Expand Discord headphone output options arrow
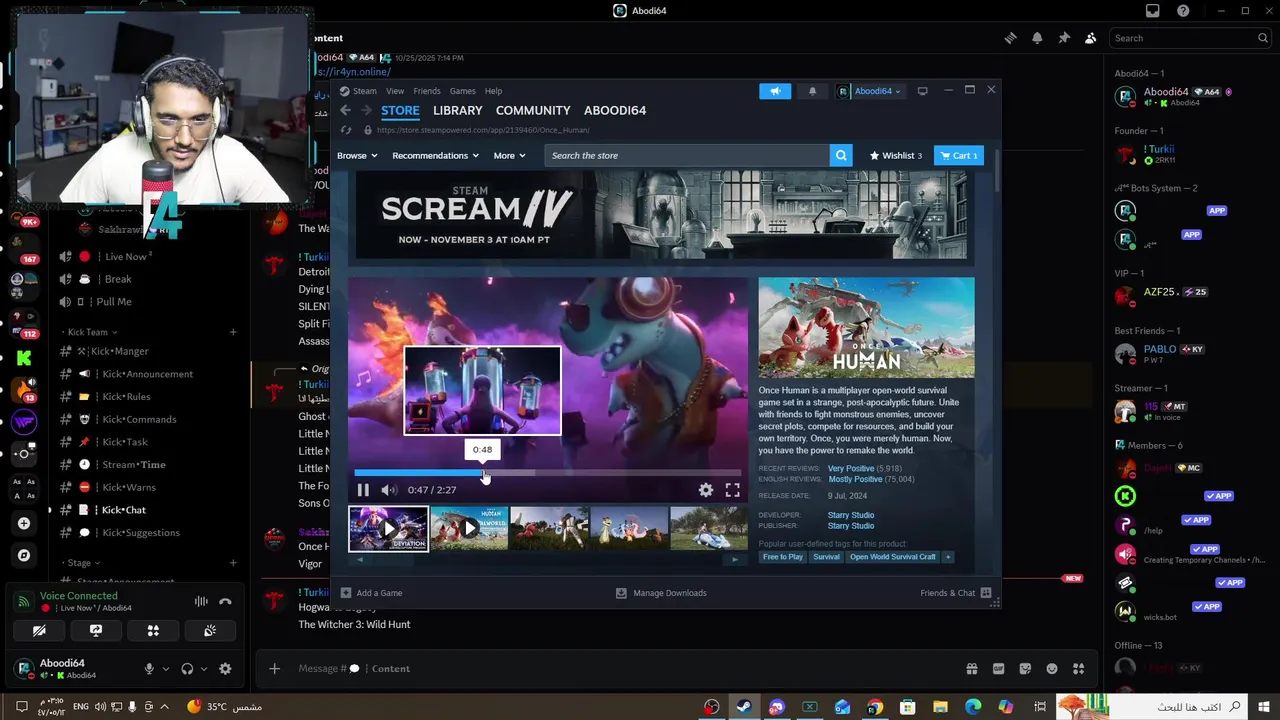 pyautogui.click(x=204, y=669)
